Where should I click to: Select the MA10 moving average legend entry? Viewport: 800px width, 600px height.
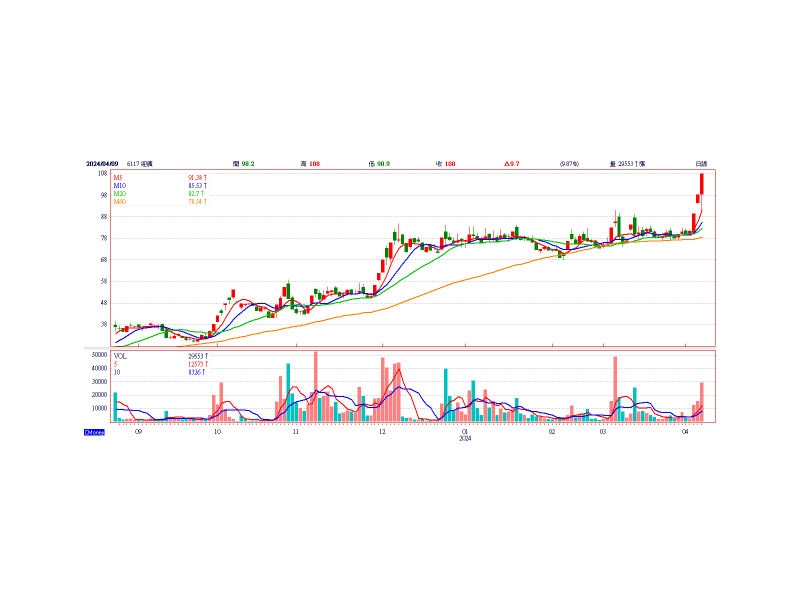click(119, 185)
